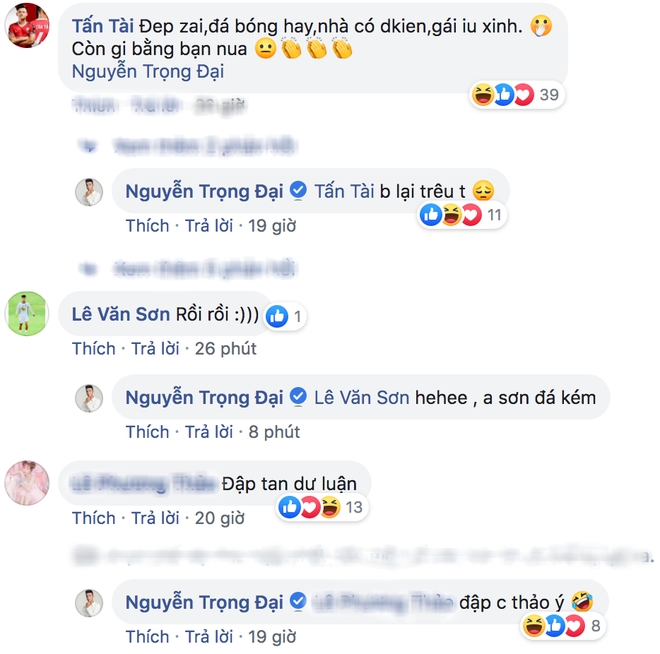Image resolution: width=660 pixels, height=654 pixels.
Task: Click the verified badge on the 'a sơn đá kém' reply
Action: (x=298, y=396)
